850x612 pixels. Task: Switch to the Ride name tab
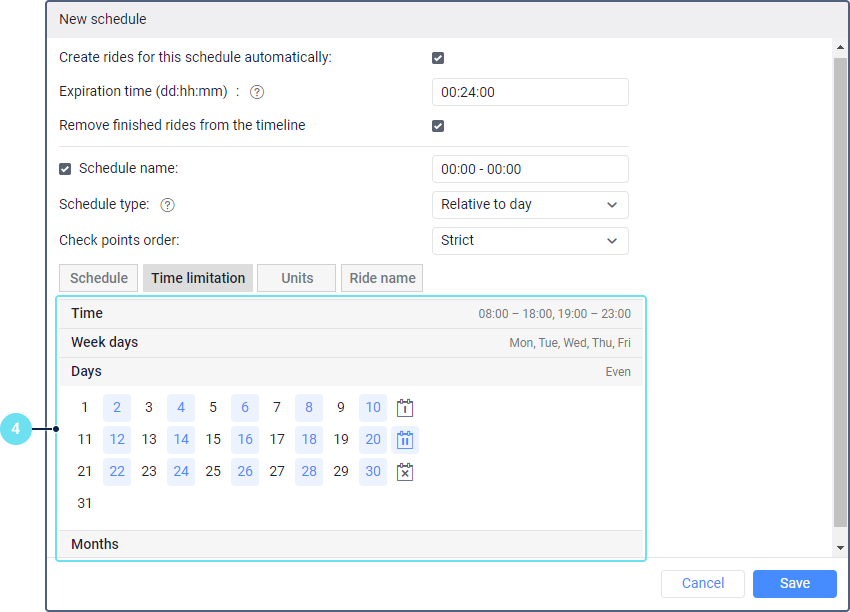[x=381, y=278]
